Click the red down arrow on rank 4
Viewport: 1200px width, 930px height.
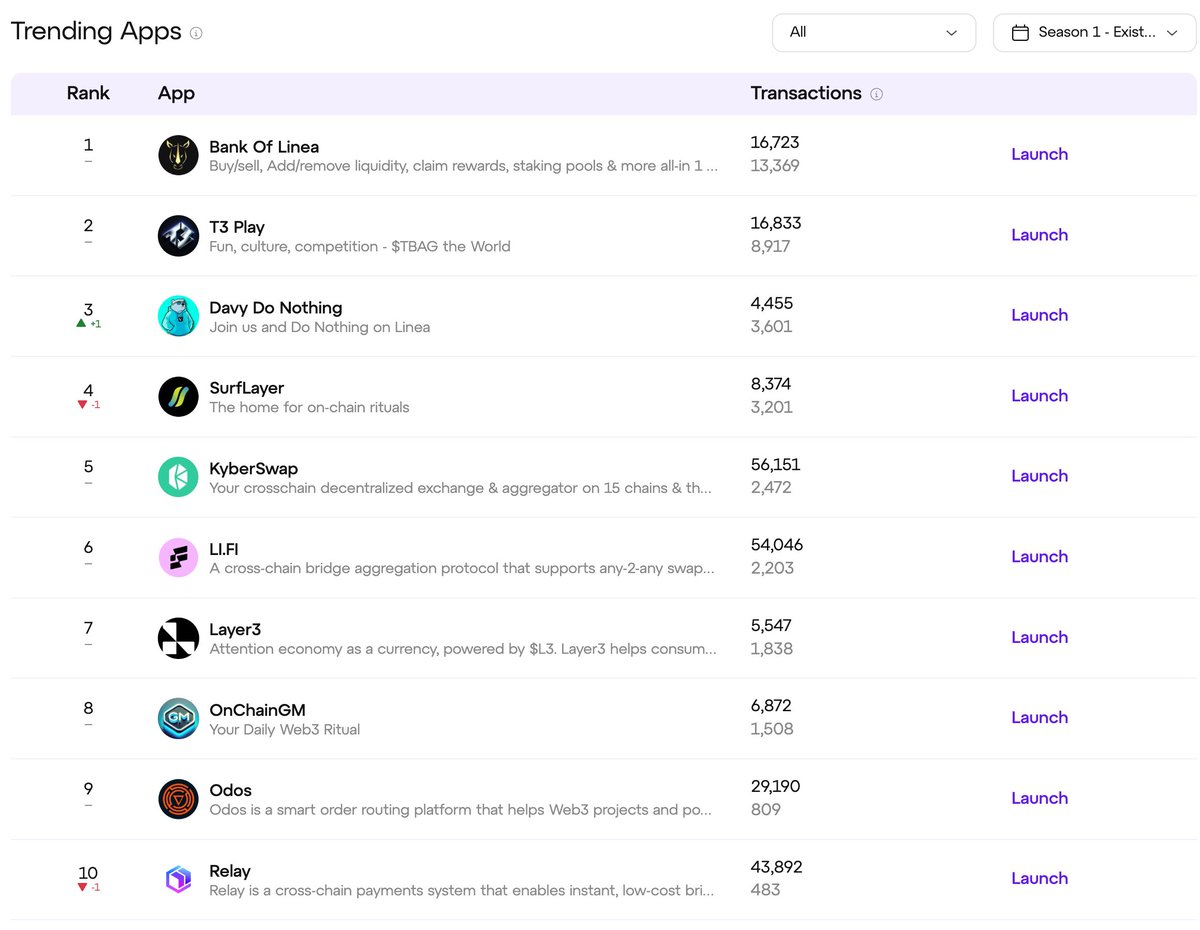pos(82,404)
